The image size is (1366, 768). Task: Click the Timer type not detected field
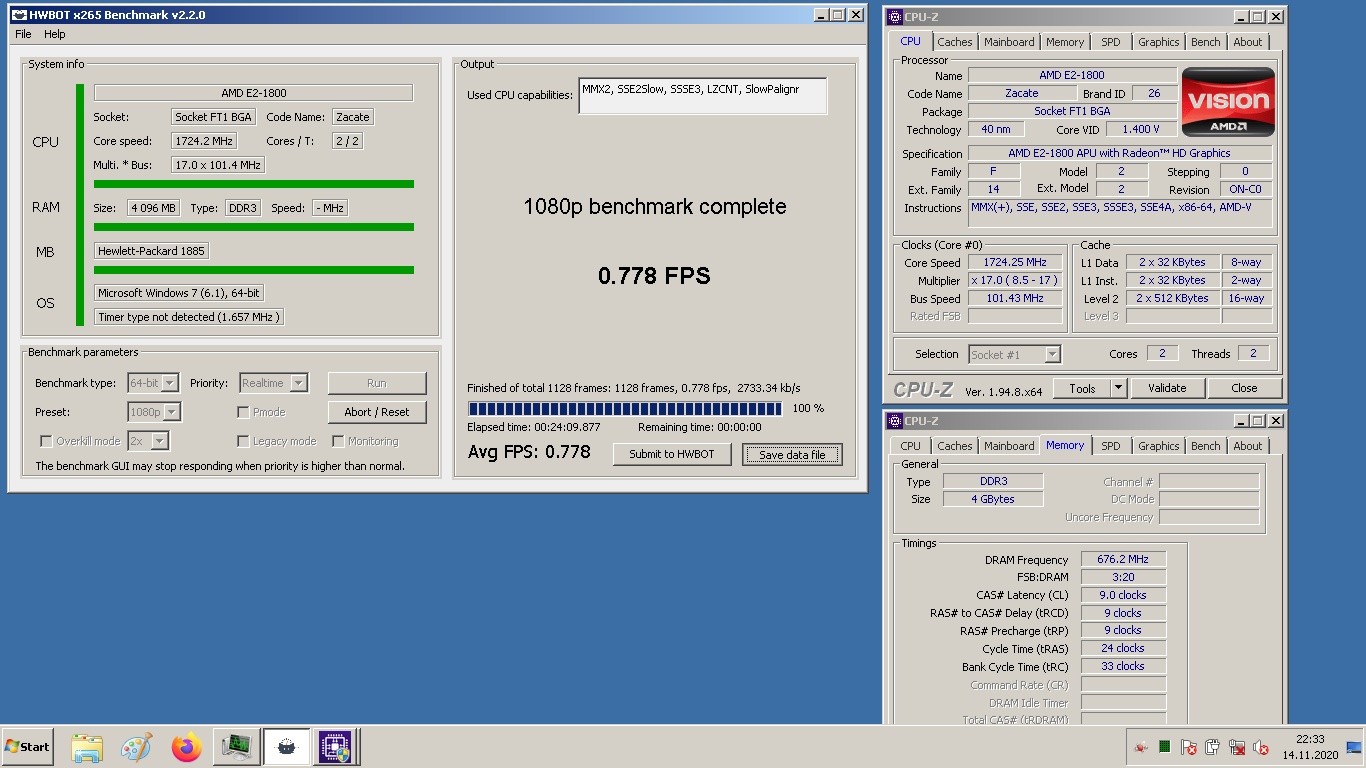pos(189,317)
